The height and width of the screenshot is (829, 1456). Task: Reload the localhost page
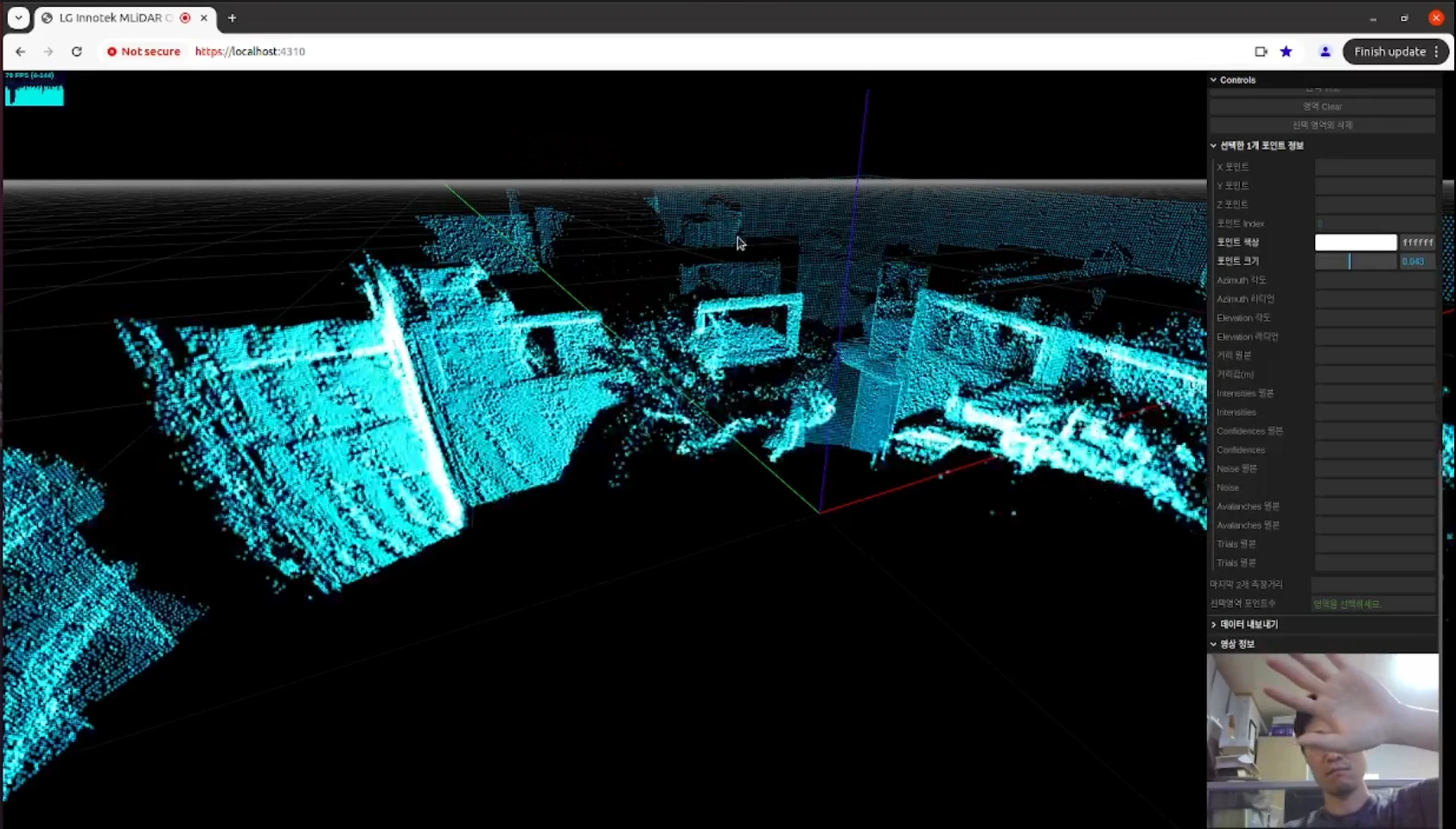pyautogui.click(x=77, y=52)
